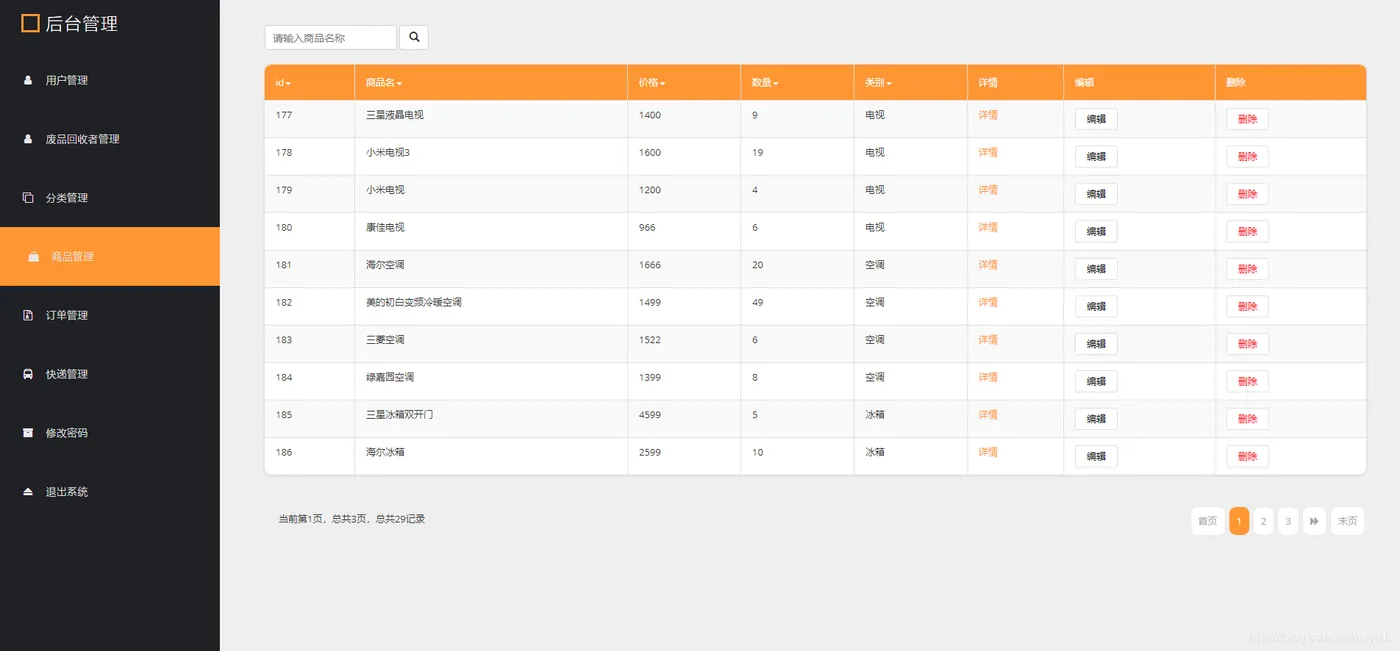Edit the 康佳电视 row
The height and width of the screenshot is (651, 1400).
point(1096,231)
